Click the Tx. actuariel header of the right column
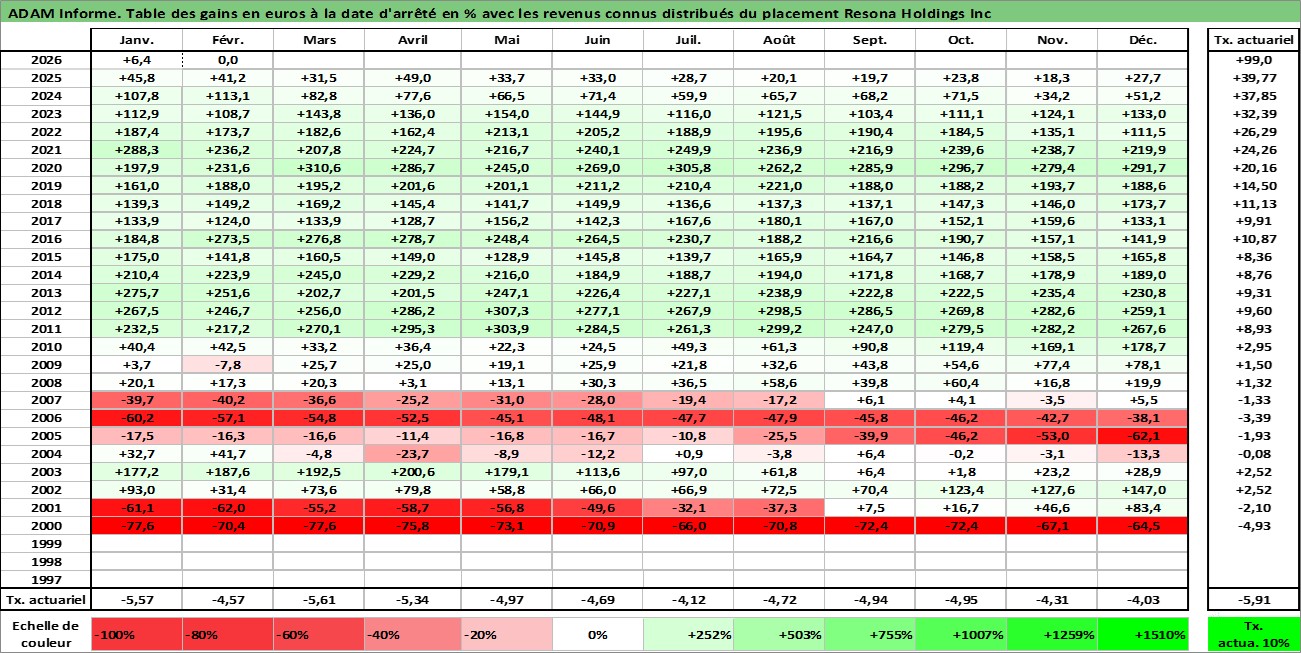This screenshot has height=653, width=1301. (1253, 40)
